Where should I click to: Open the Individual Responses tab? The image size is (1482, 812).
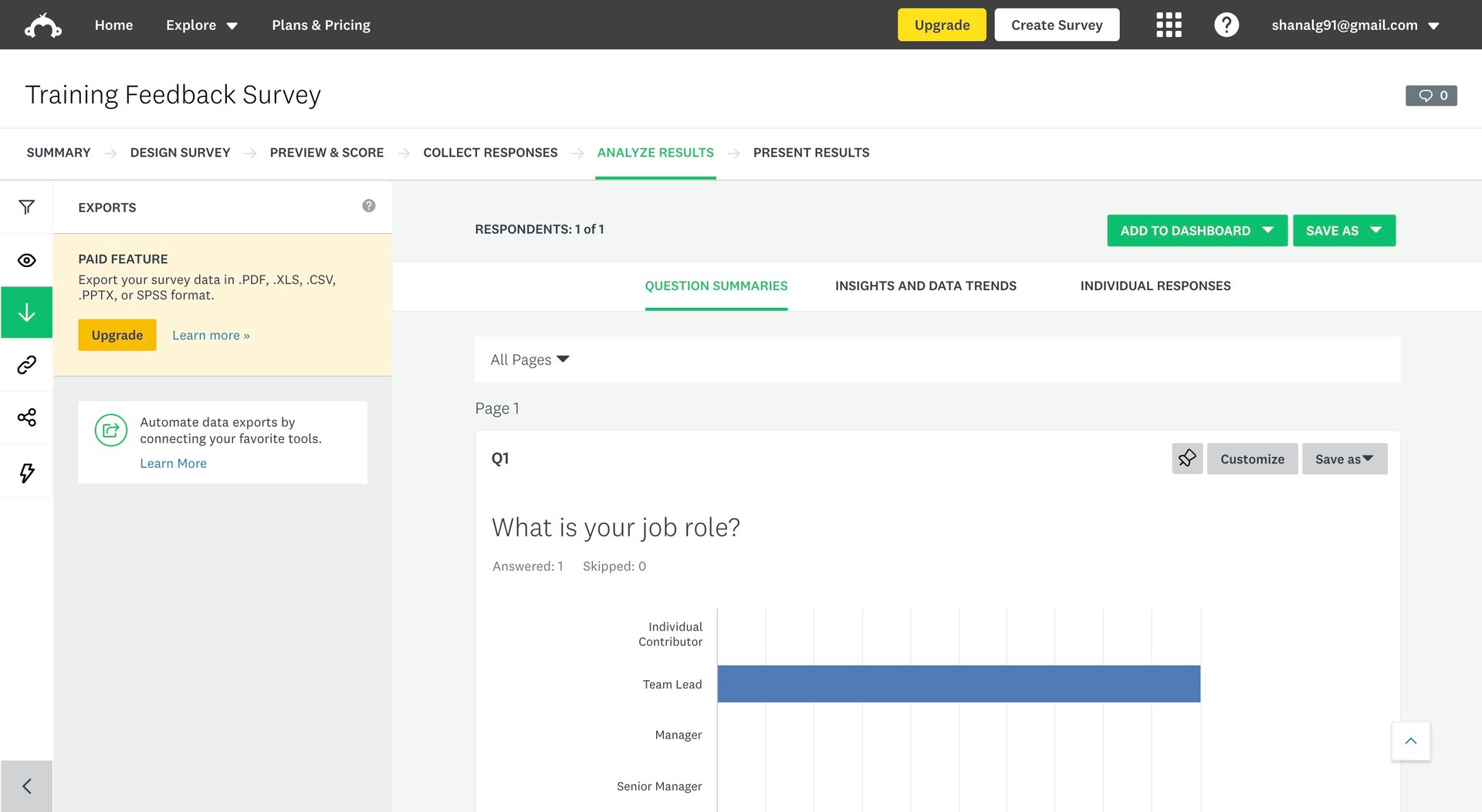(1155, 286)
